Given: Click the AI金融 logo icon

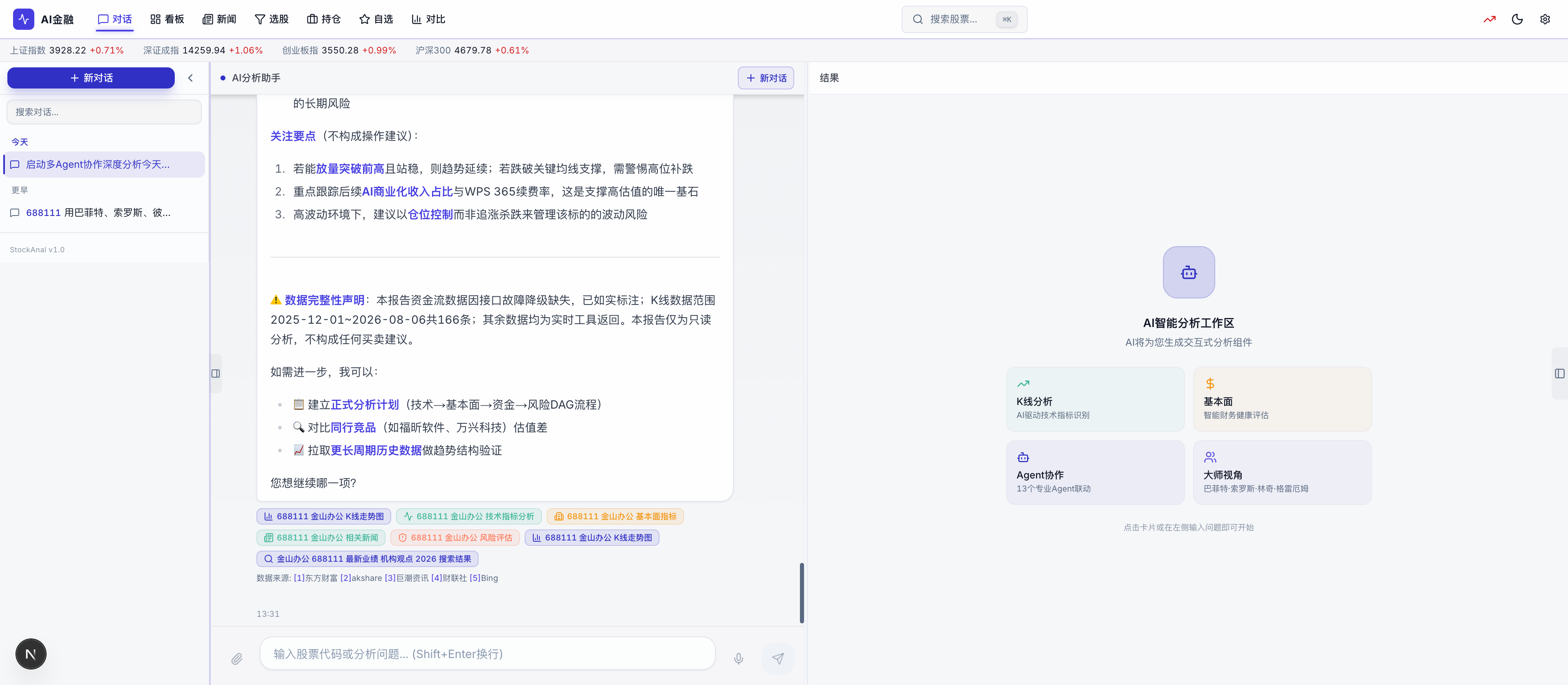Looking at the screenshot, I should tap(23, 20).
